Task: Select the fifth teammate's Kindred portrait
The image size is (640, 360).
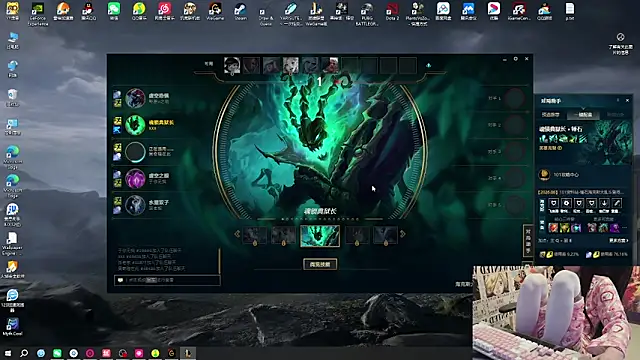Action: point(135,205)
